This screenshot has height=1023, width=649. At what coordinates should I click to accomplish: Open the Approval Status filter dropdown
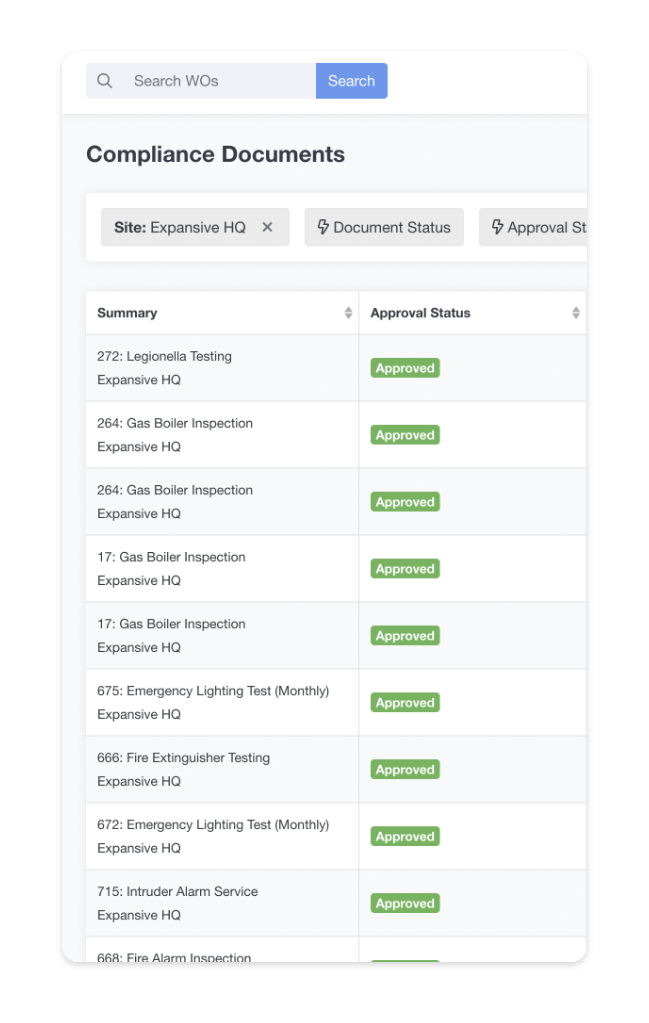[533, 227]
